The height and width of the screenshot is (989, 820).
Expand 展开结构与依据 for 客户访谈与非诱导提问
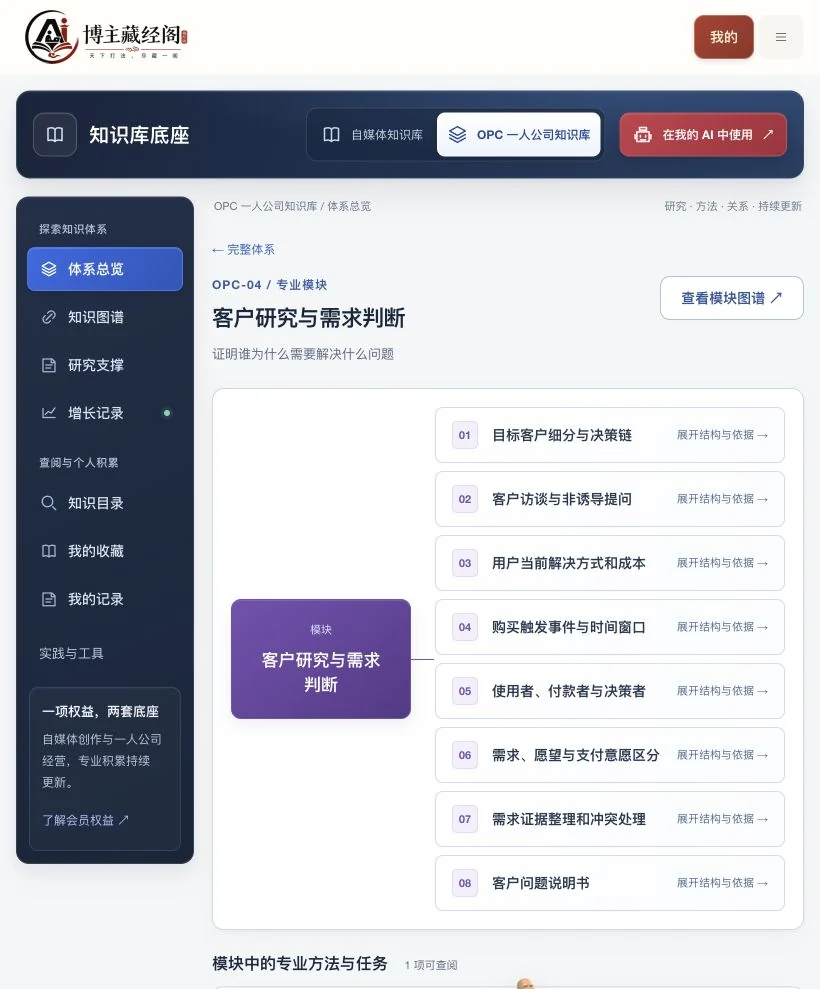click(x=722, y=499)
